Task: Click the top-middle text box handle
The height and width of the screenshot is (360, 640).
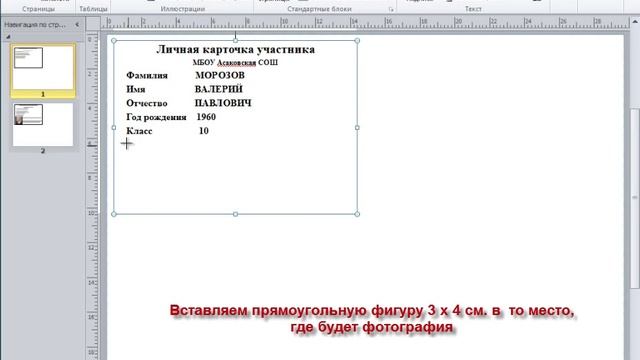Action: coord(236,40)
